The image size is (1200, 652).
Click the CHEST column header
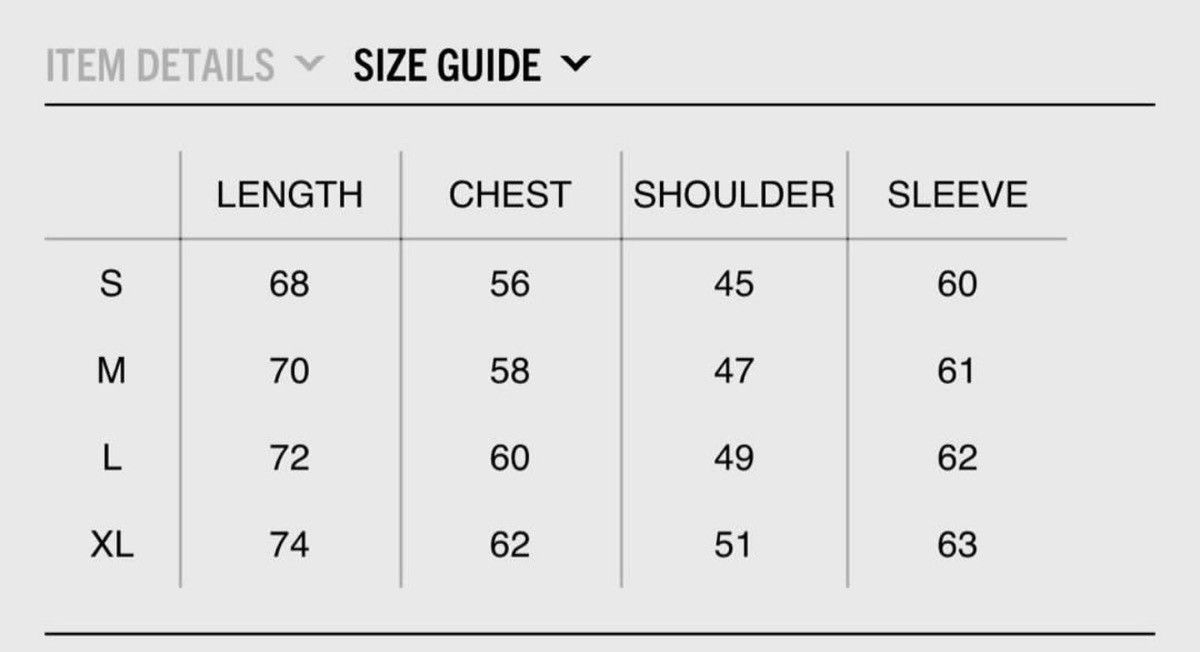click(509, 194)
